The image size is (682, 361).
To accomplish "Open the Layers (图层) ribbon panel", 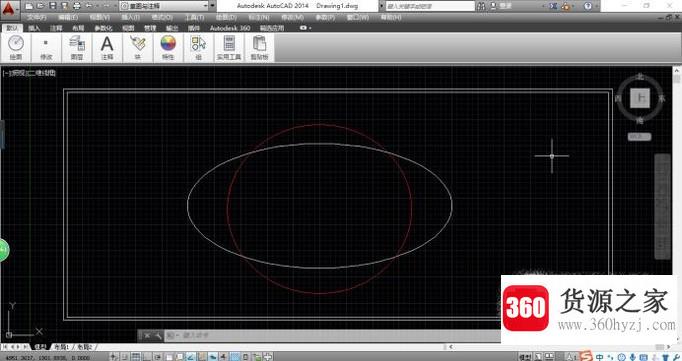I will pyautogui.click(x=77, y=48).
